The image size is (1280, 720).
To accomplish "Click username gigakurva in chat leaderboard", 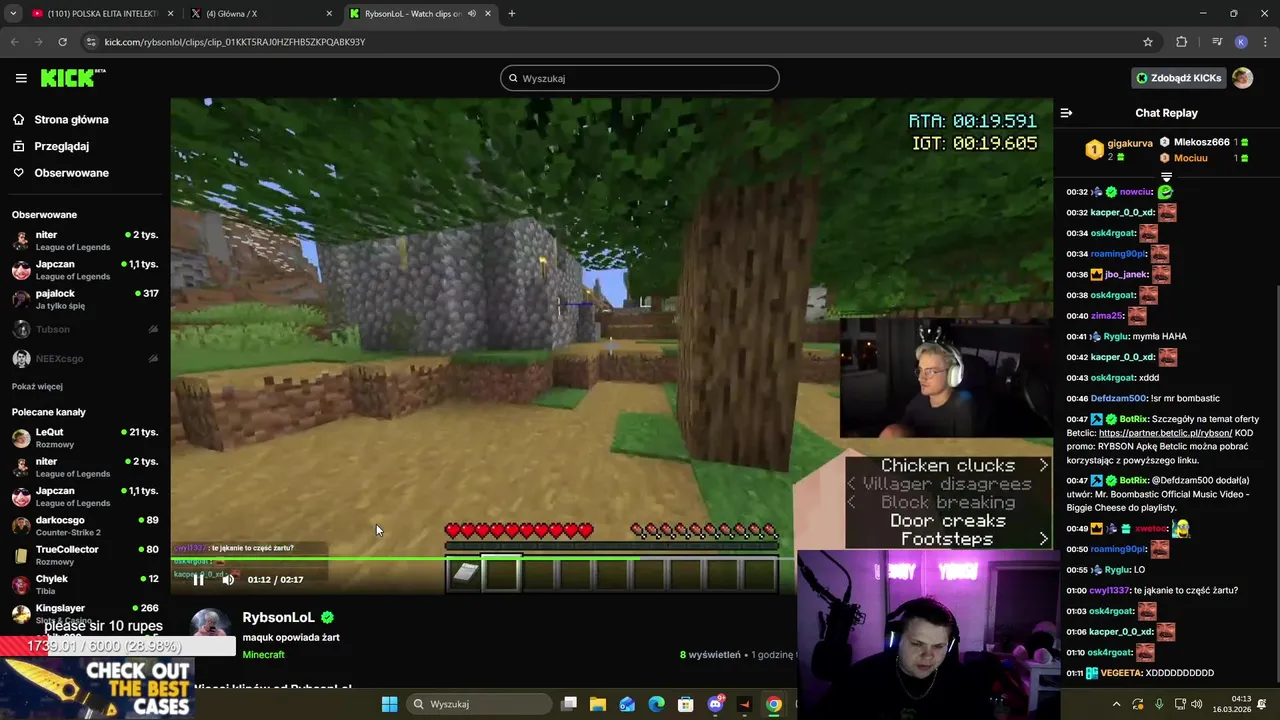I will (1130, 143).
